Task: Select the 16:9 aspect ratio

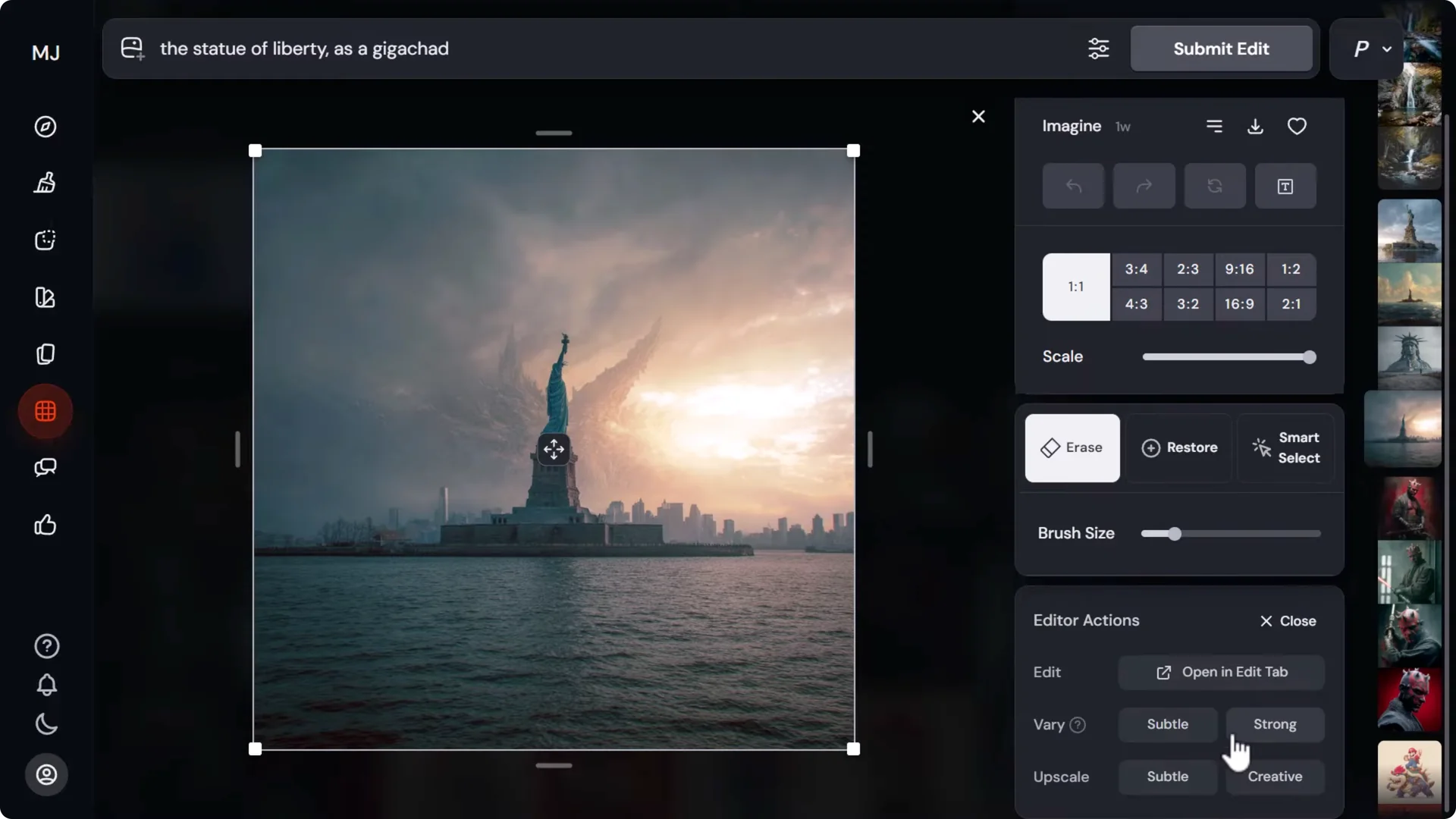Action: coord(1239,303)
